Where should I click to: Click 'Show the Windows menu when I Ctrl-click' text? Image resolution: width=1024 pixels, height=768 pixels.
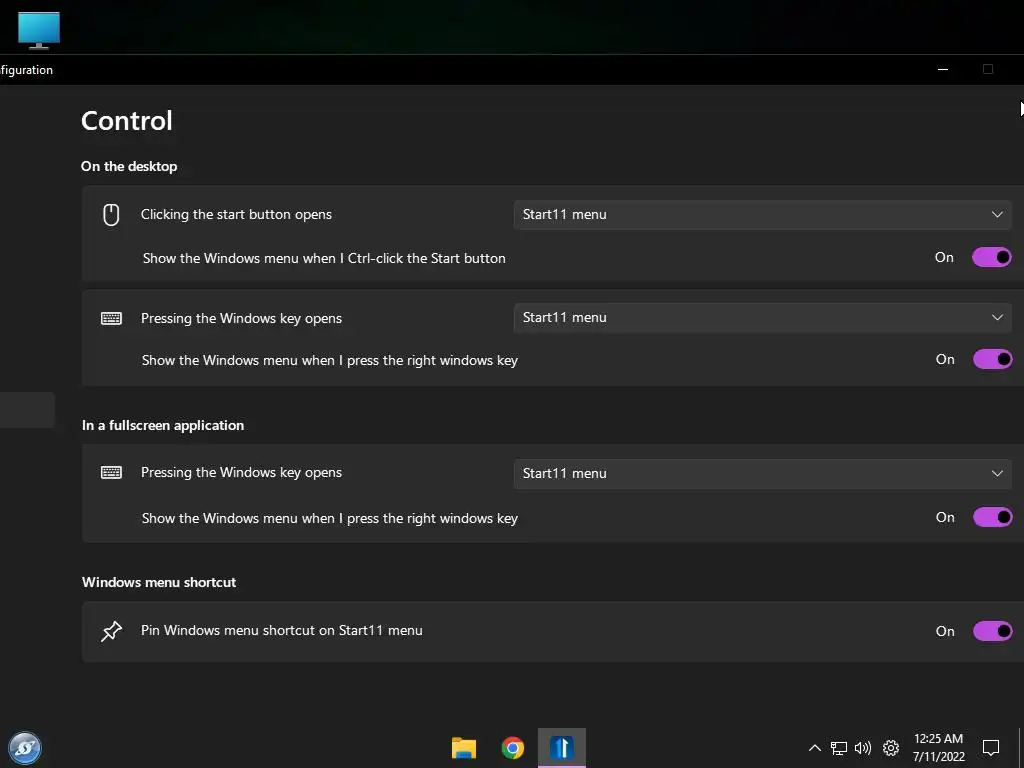pos(324,258)
